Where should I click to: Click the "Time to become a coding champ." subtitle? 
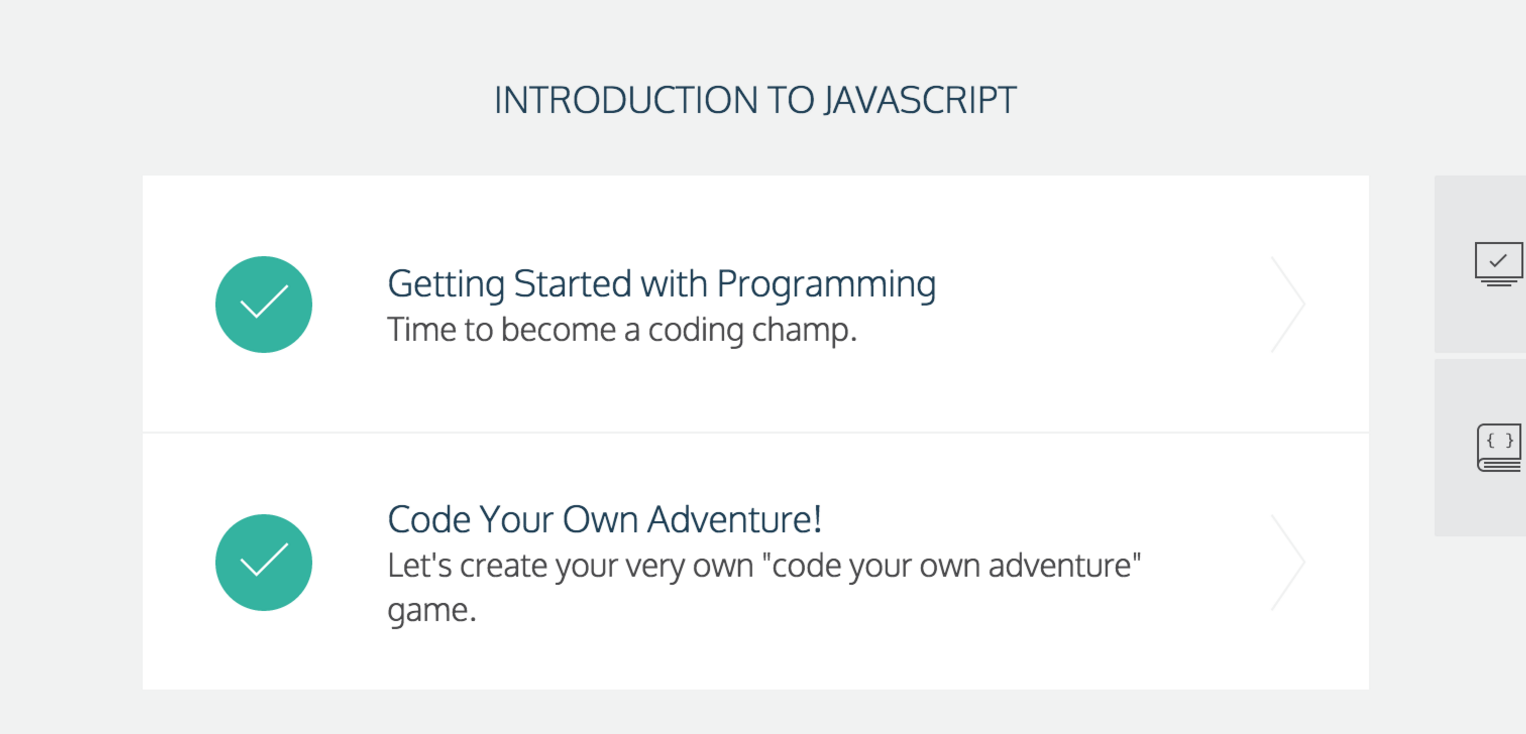622,330
